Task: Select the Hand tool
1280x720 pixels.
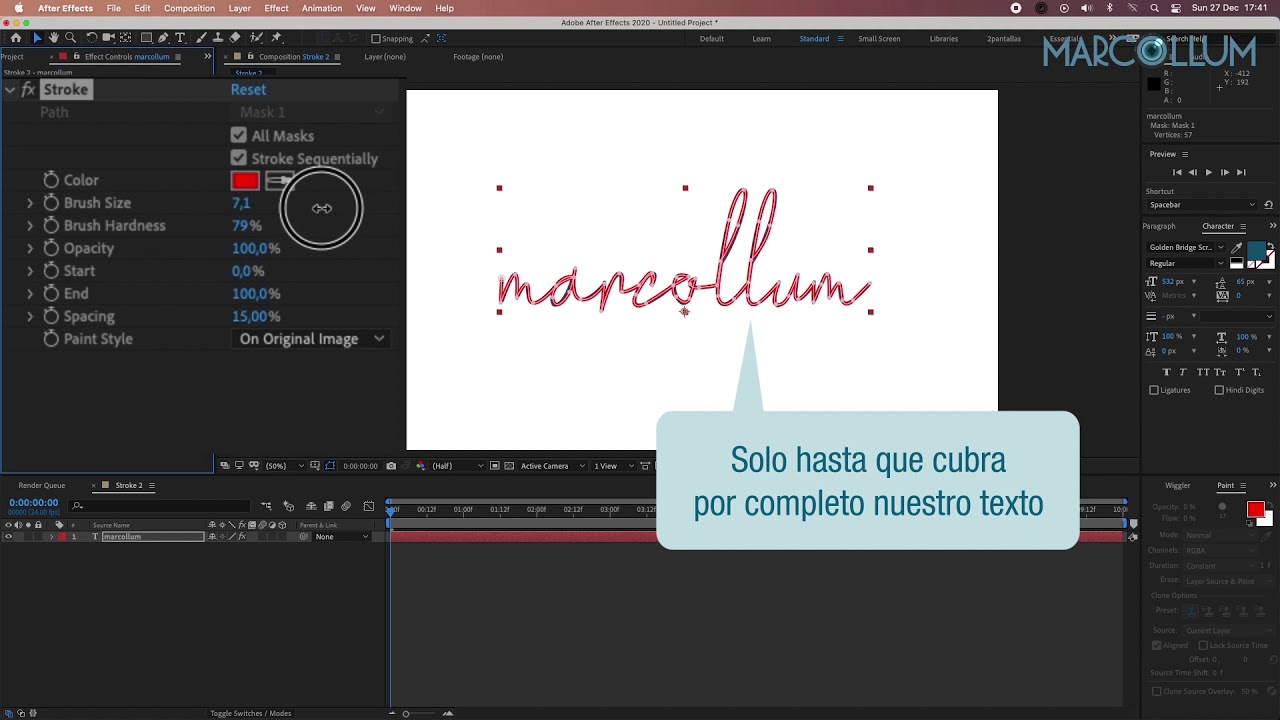Action: (53, 38)
